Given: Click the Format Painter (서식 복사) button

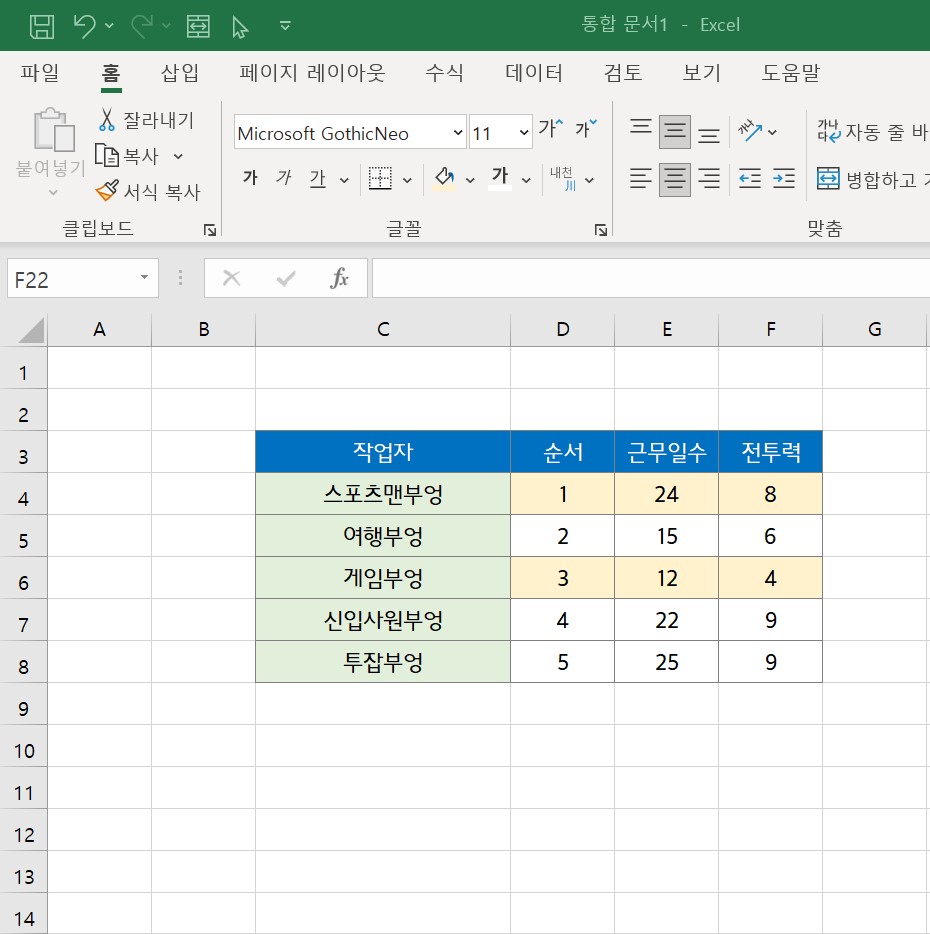Looking at the screenshot, I should tap(148, 192).
